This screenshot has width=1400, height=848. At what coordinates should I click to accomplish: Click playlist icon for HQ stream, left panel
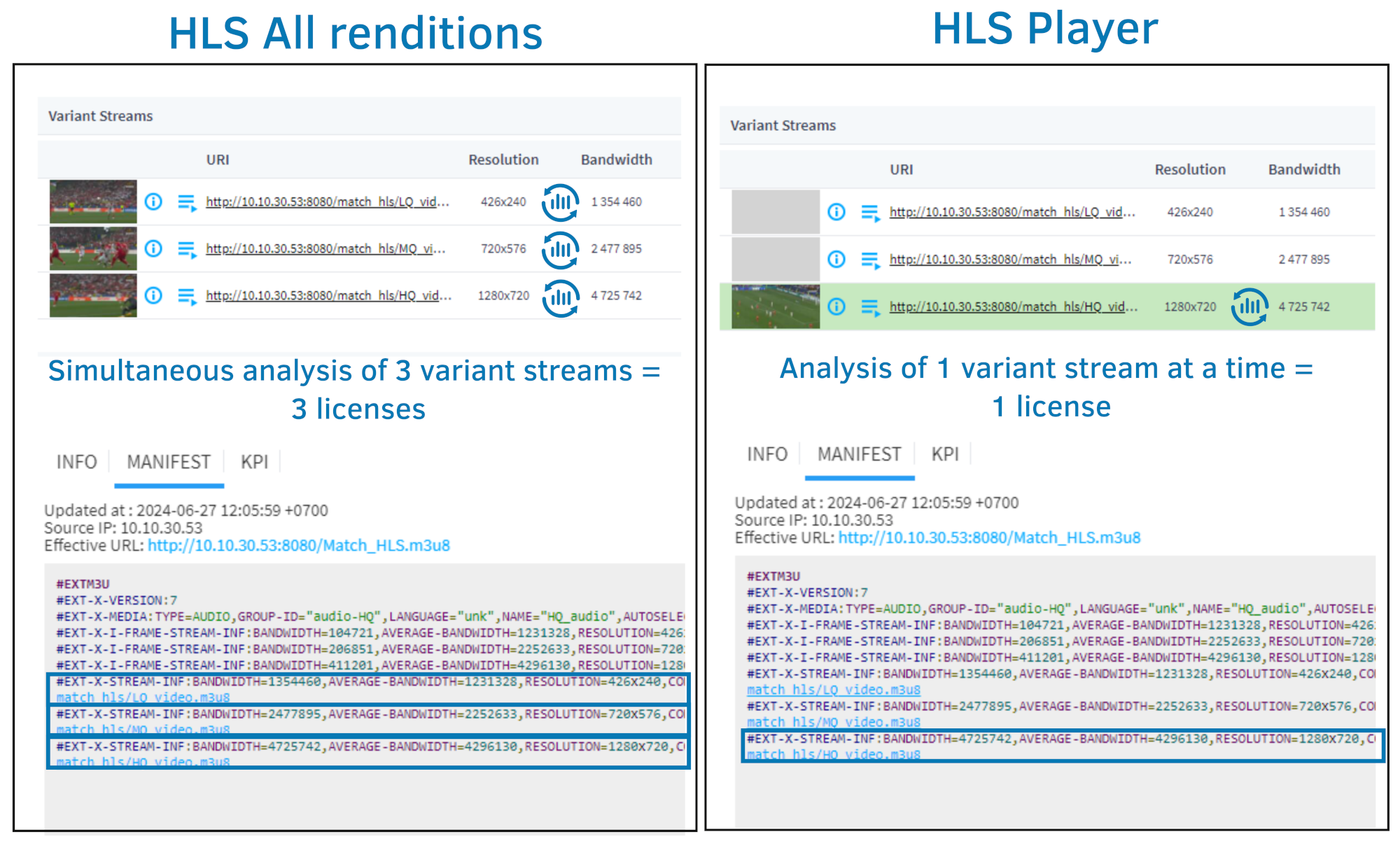pyautogui.click(x=187, y=297)
